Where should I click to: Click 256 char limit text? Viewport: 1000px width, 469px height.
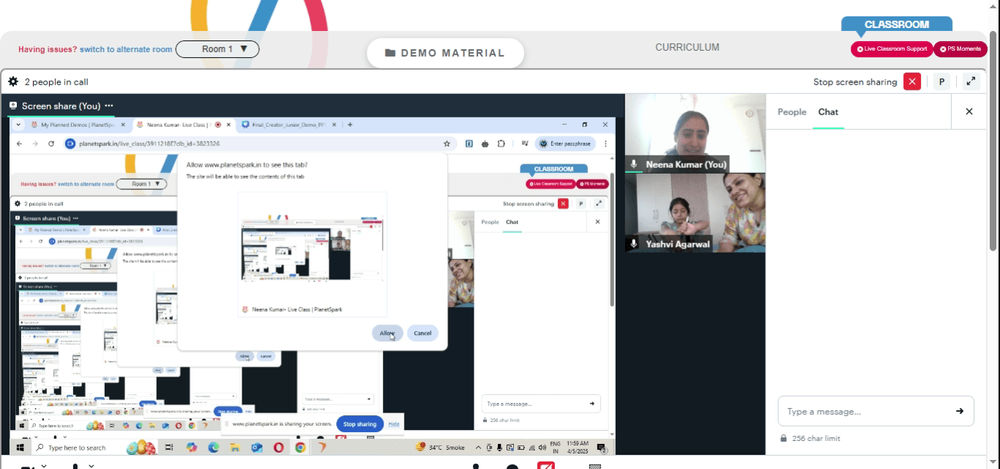click(816, 438)
